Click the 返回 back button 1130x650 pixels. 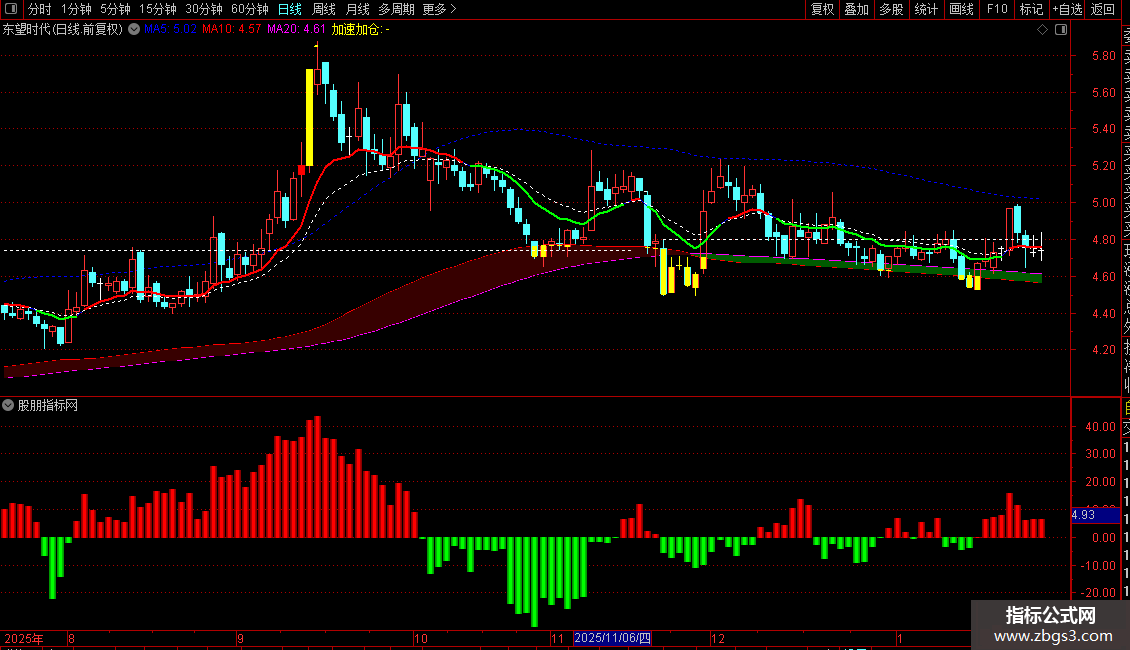click(x=1103, y=9)
